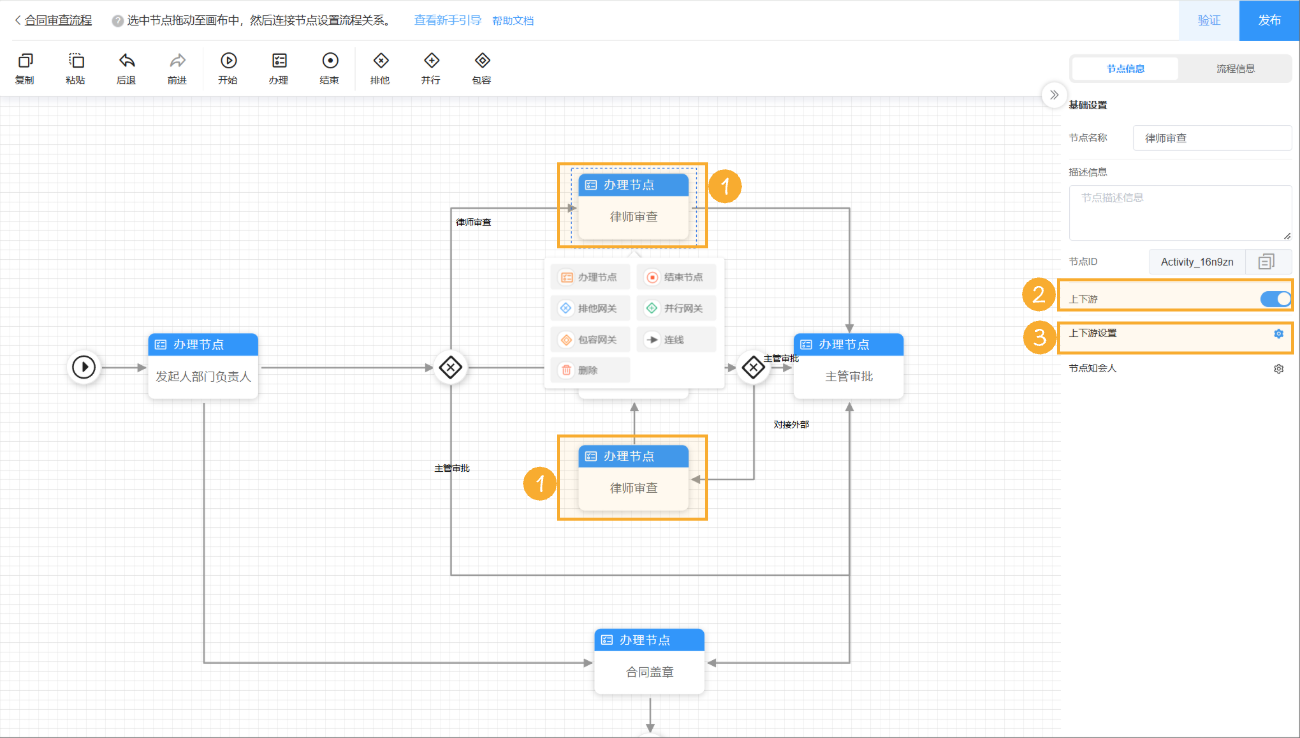Image resolution: width=1300 pixels, height=738 pixels.
Task: Toggle the 上下游 switch off
Action: (1275, 298)
